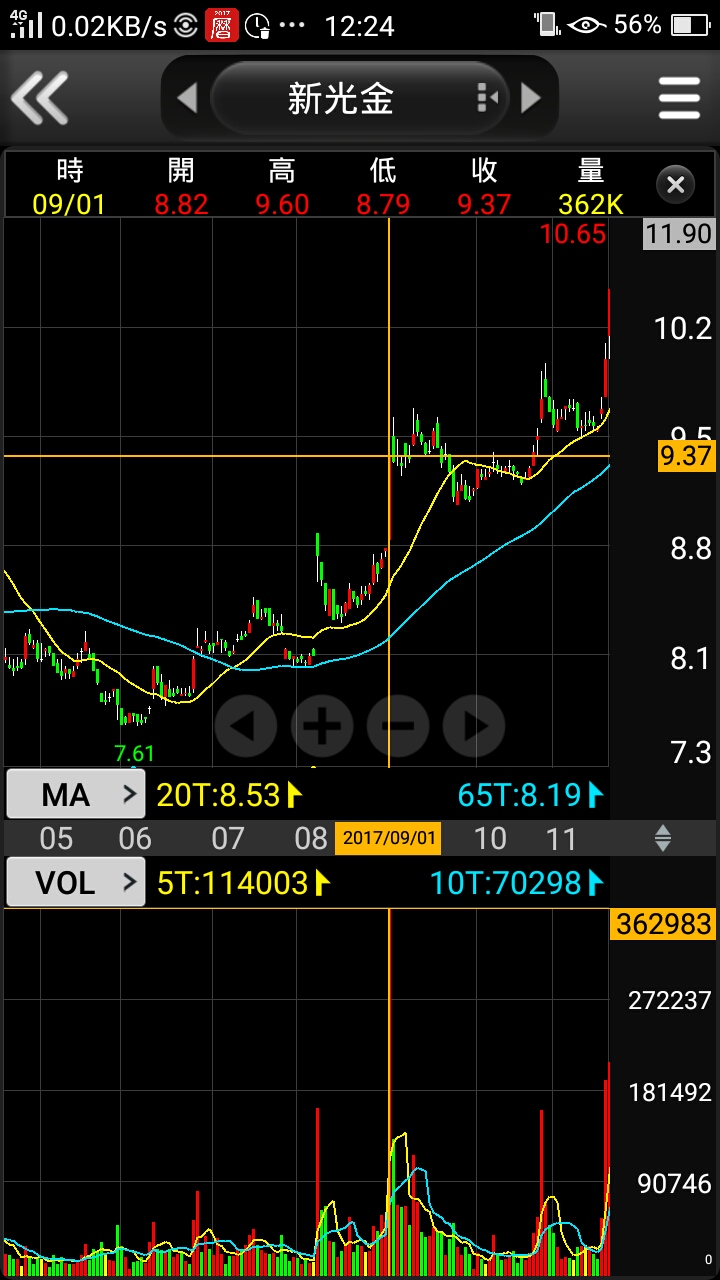Tap the 2017/09/01 date marker
The width and height of the screenshot is (720, 1280).
tap(388, 838)
